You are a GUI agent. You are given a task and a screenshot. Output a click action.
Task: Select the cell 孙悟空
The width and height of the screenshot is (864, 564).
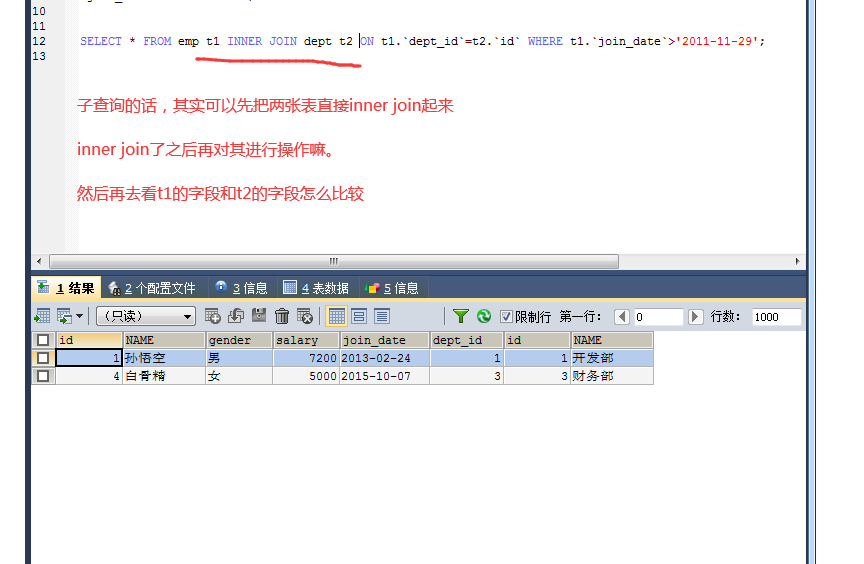pos(164,358)
